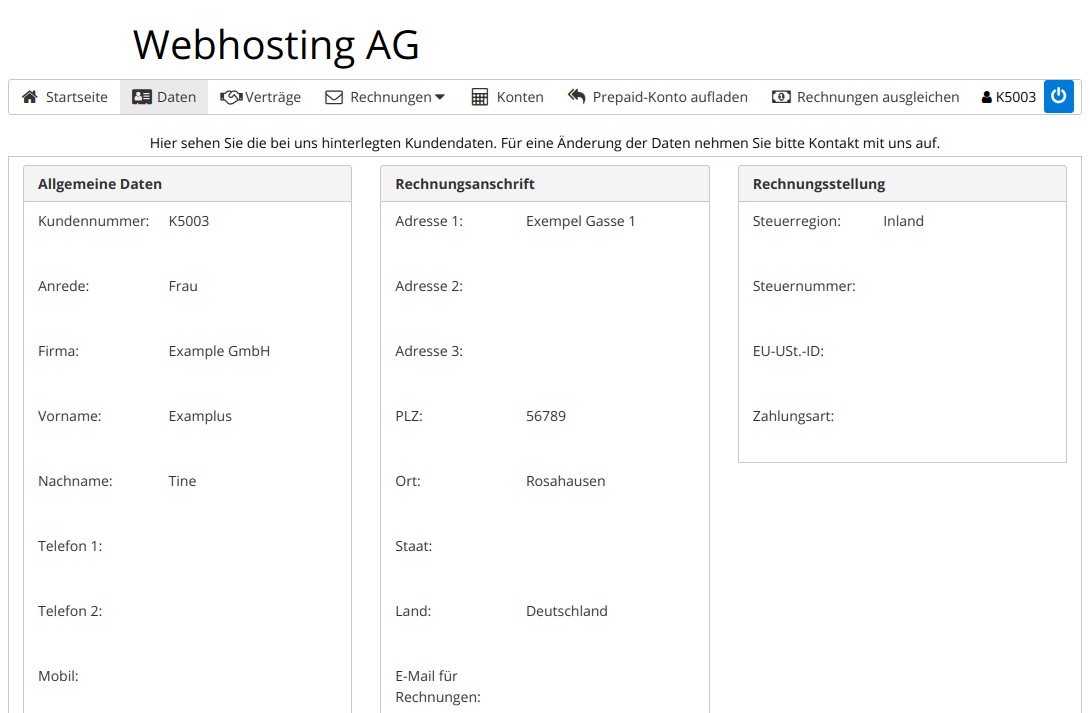Open Rechnungen ausgleichen link
This screenshot has width=1090, height=713.
point(878,97)
